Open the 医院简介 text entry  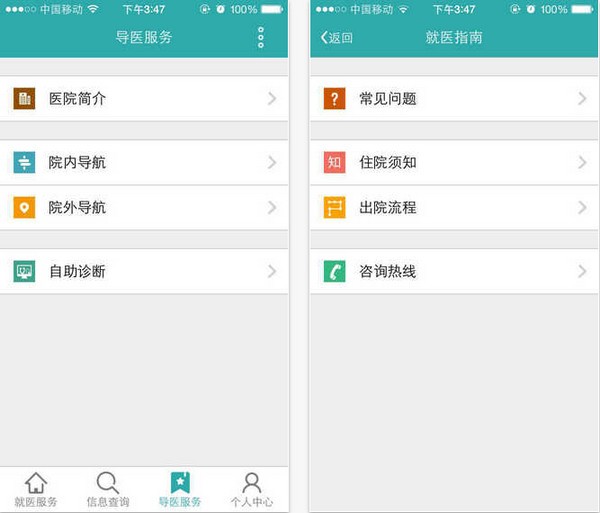click(x=77, y=99)
